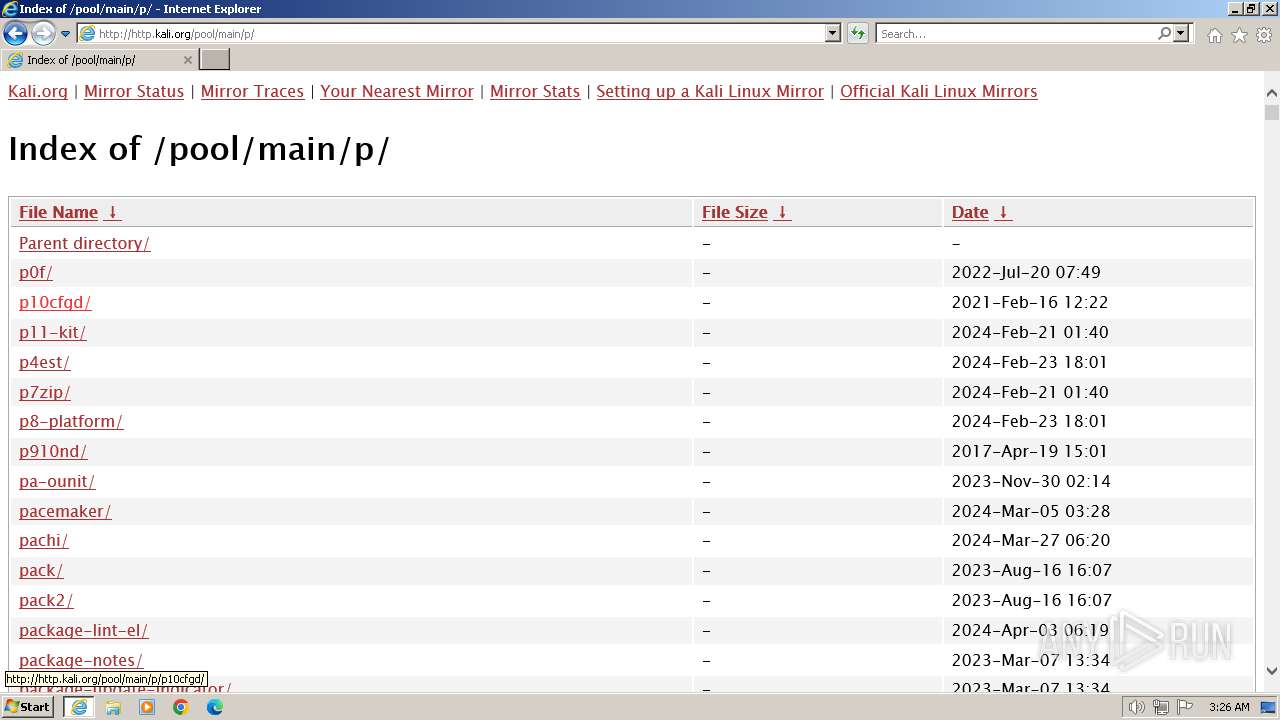Image resolution: width=1280 pixels, height=720 pixels.
Task: Click the 3:26 AM system clock
Action: tap(1229, 707)
